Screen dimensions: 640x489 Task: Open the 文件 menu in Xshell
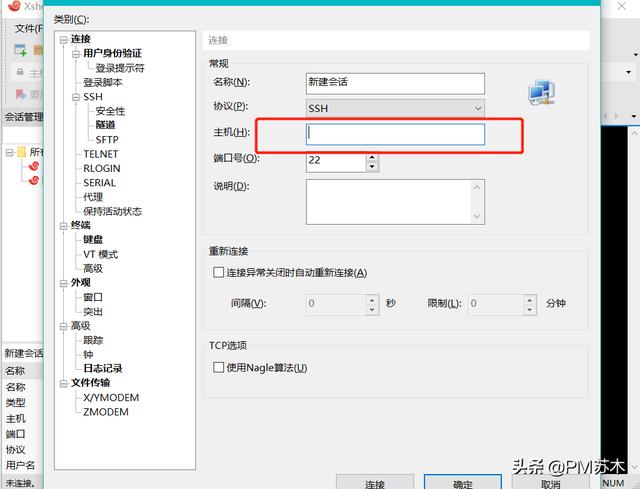click(x=28, y=28)
